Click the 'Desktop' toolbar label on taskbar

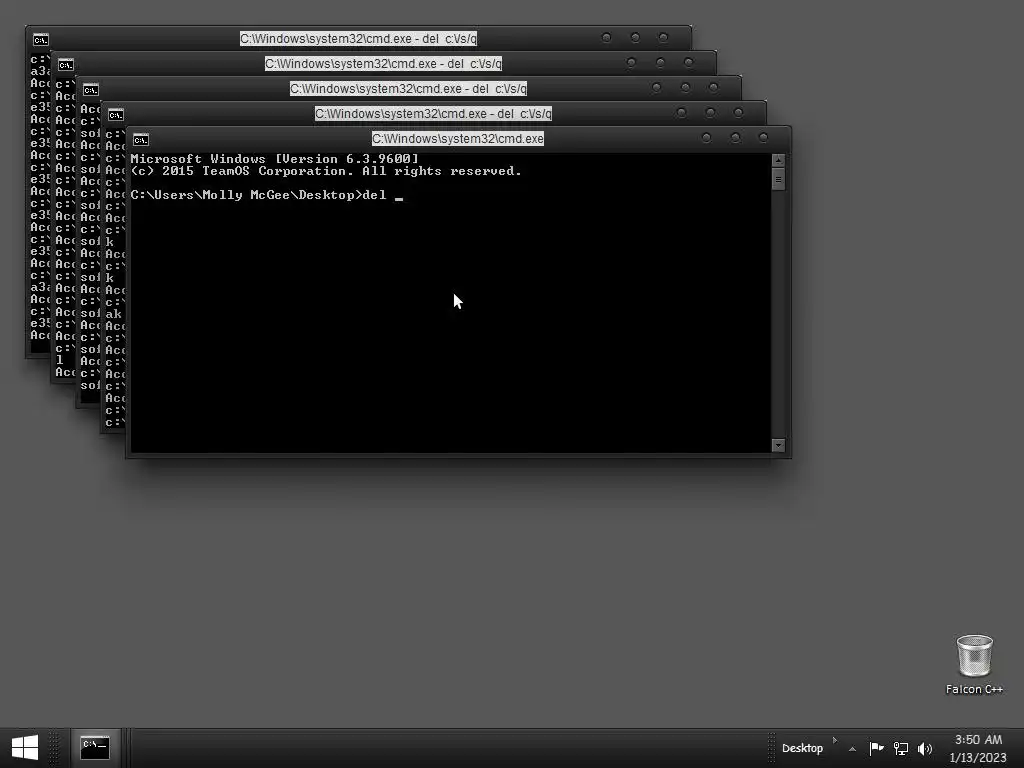802,748
